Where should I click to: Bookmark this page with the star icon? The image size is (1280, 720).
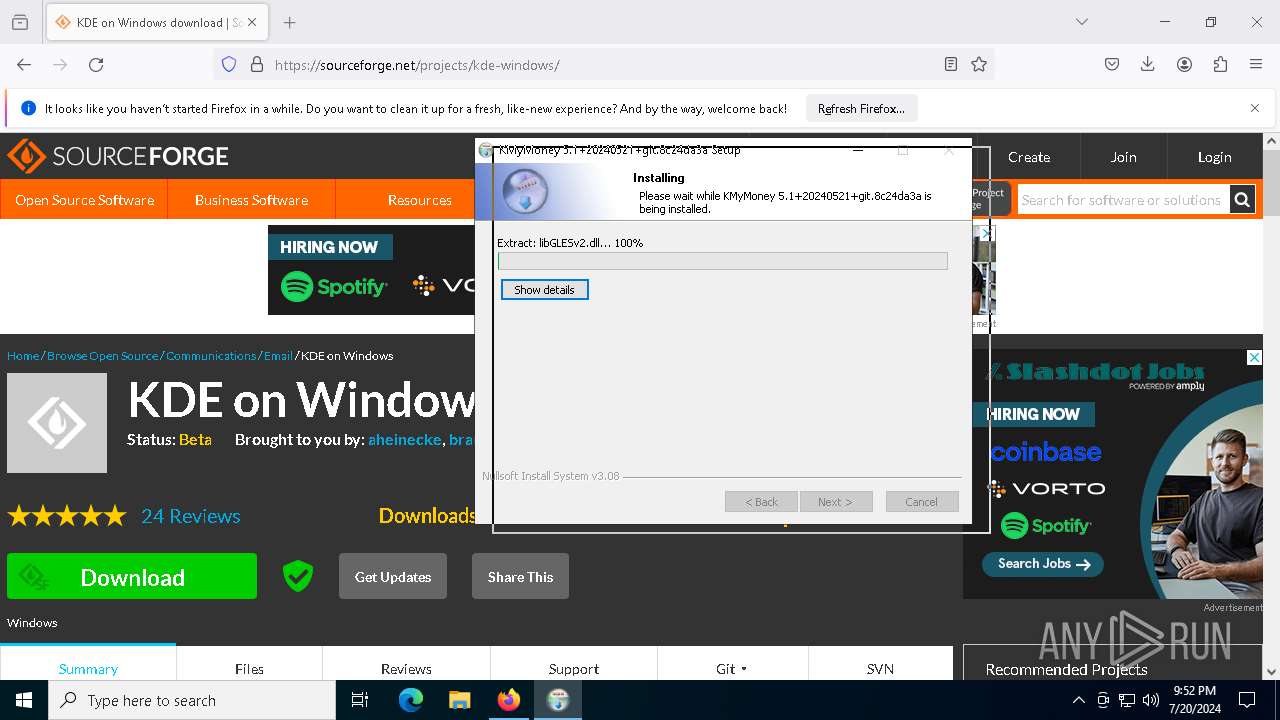979,64
